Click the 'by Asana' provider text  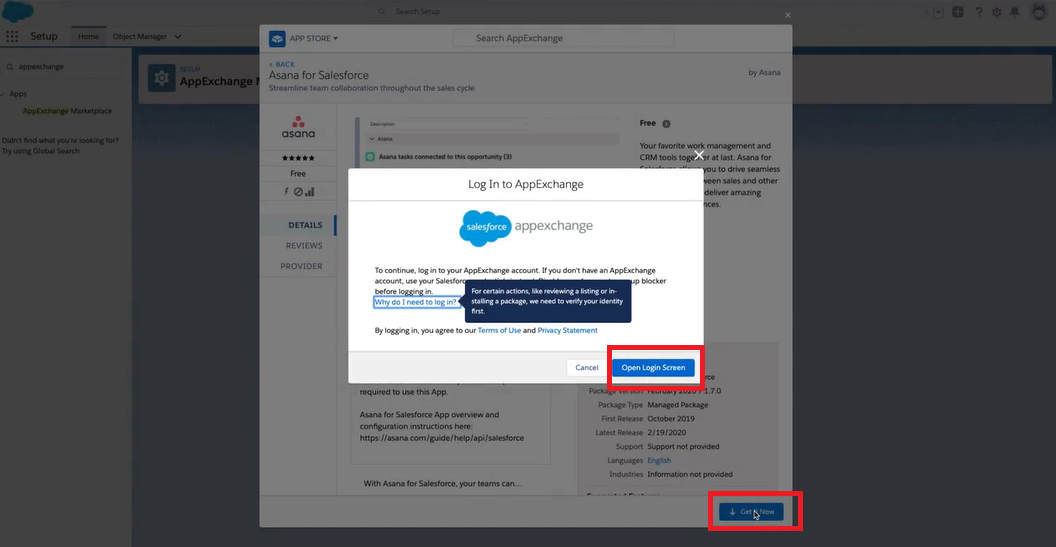pyautogui.click(x=764, y=72)
